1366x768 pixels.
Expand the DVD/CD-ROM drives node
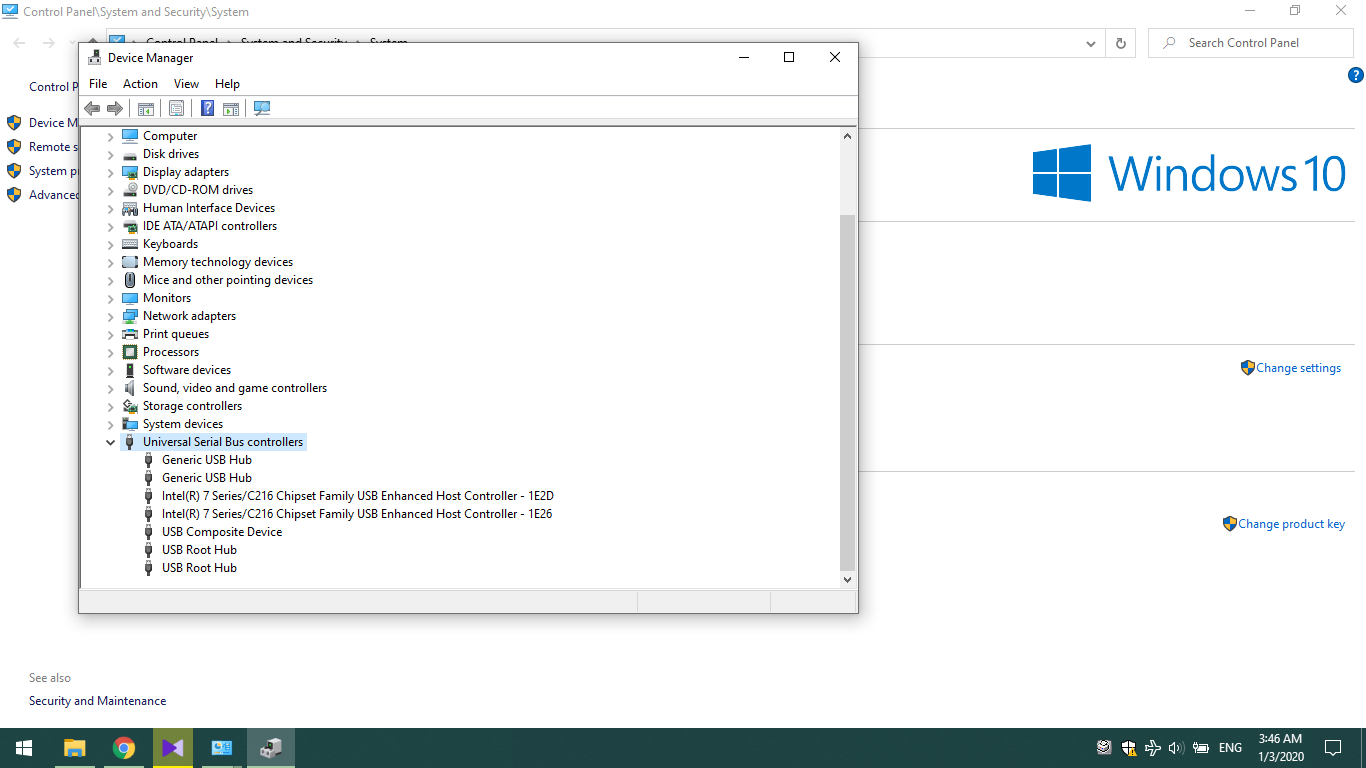coord(111,190)
